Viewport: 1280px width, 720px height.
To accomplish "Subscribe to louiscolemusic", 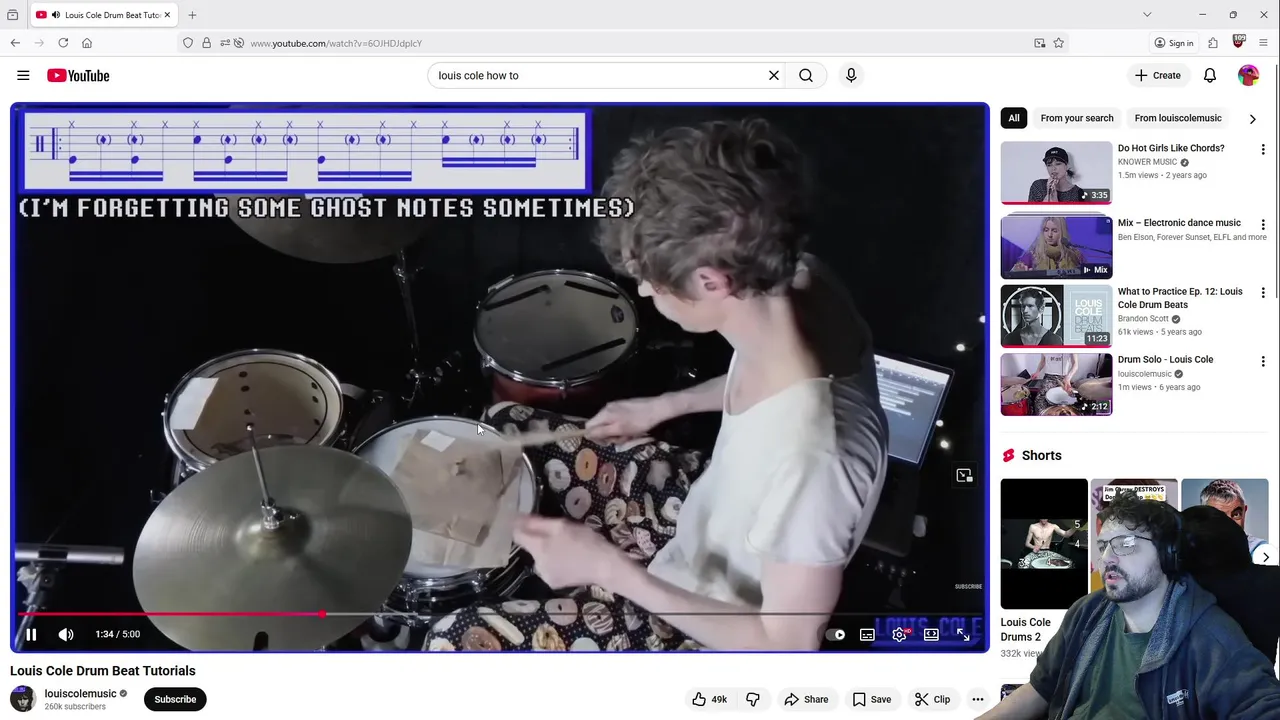I will 175,699.
